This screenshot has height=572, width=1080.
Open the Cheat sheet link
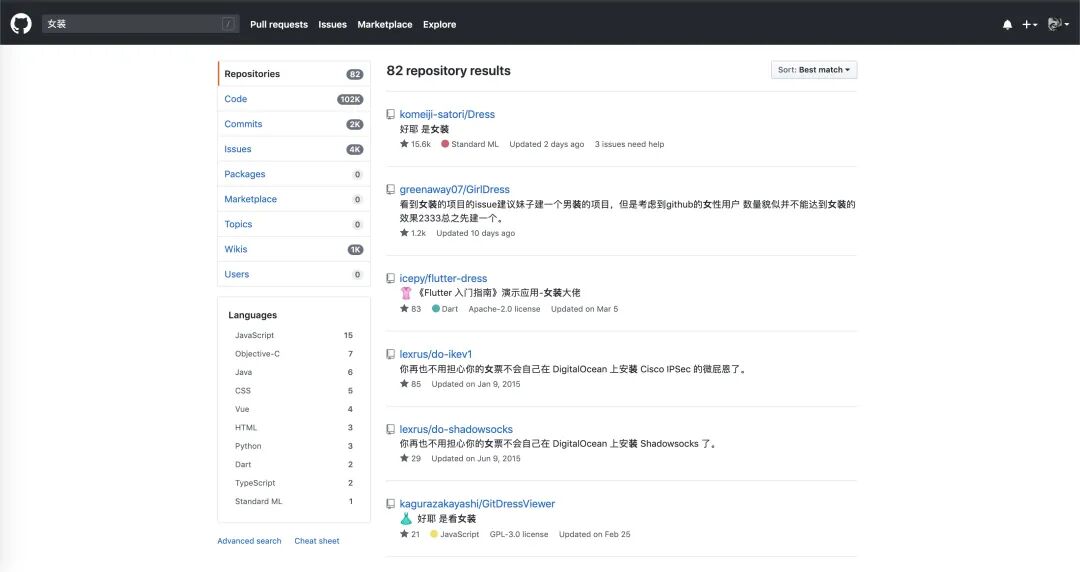click(317, 541)
